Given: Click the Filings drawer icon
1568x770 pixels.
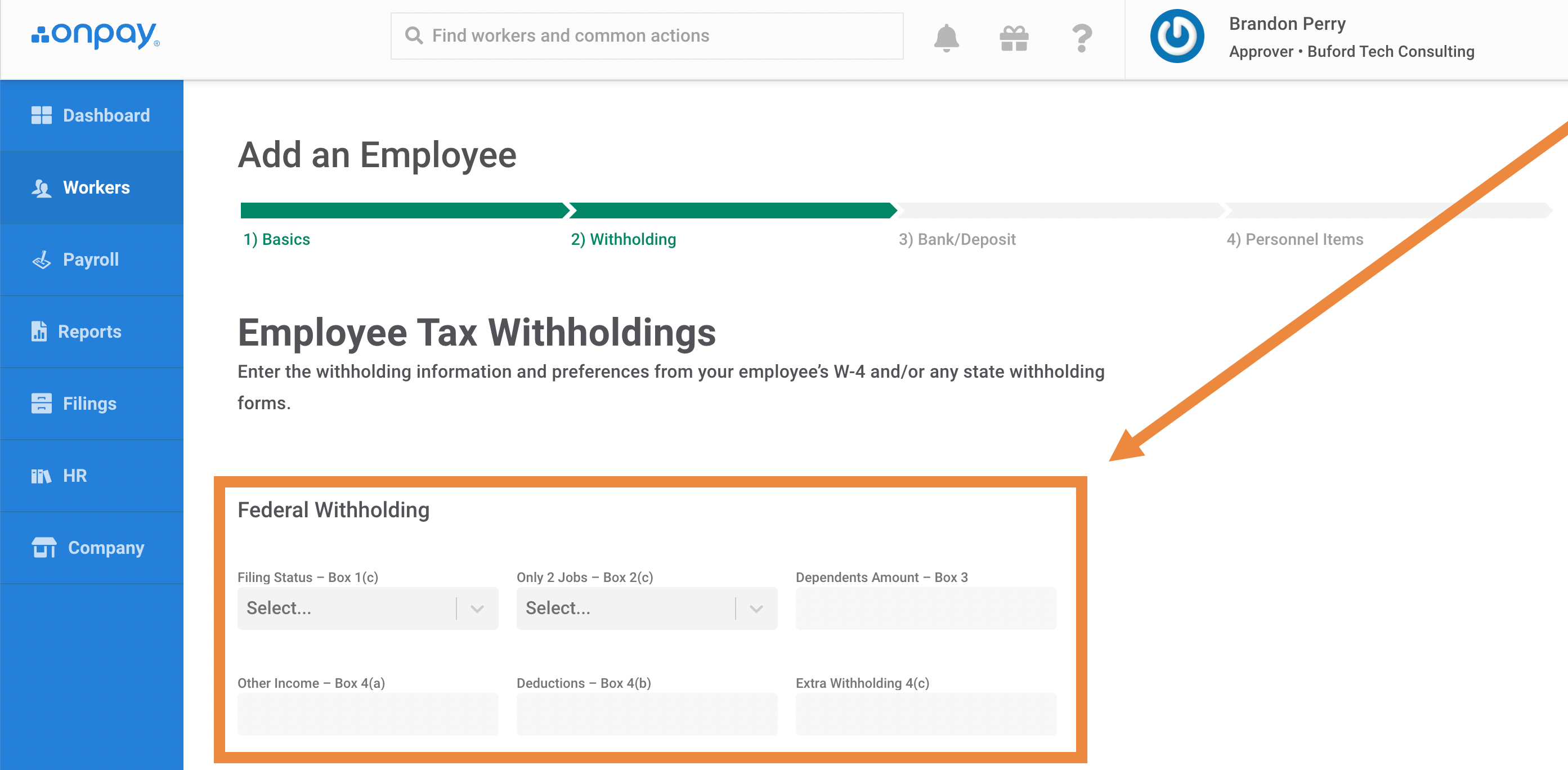Looking at the screenshot, I should click(x=42, y=404).
